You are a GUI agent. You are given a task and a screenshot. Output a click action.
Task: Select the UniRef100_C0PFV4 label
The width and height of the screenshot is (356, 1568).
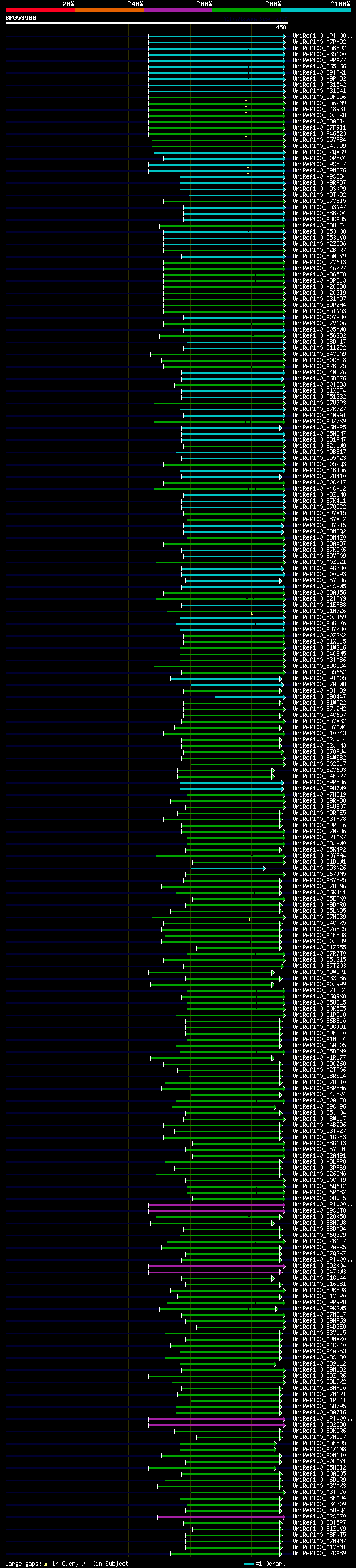[x=319, y=159]
